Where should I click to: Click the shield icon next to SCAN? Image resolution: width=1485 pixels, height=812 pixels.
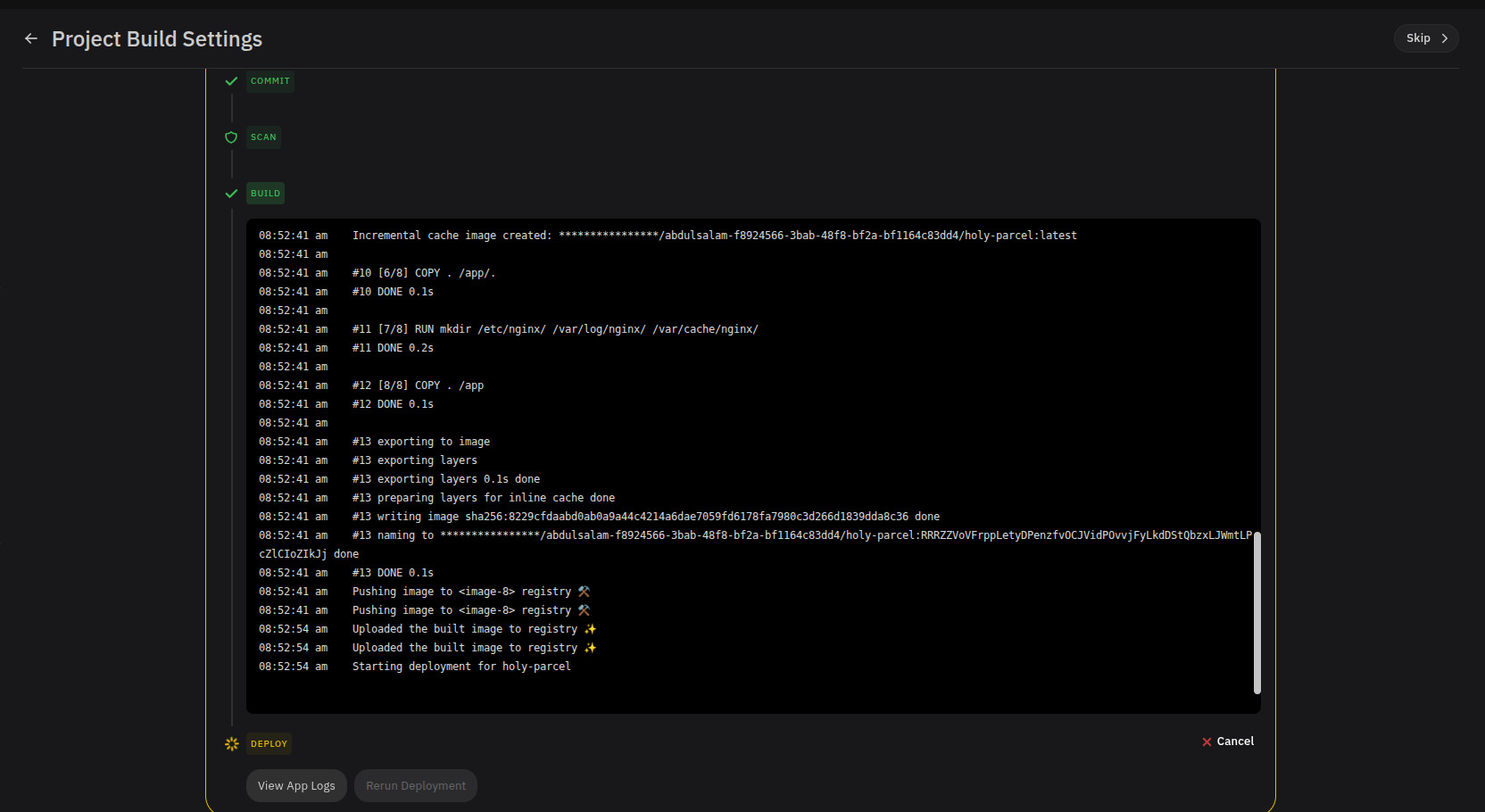click(x=231, y=137)
